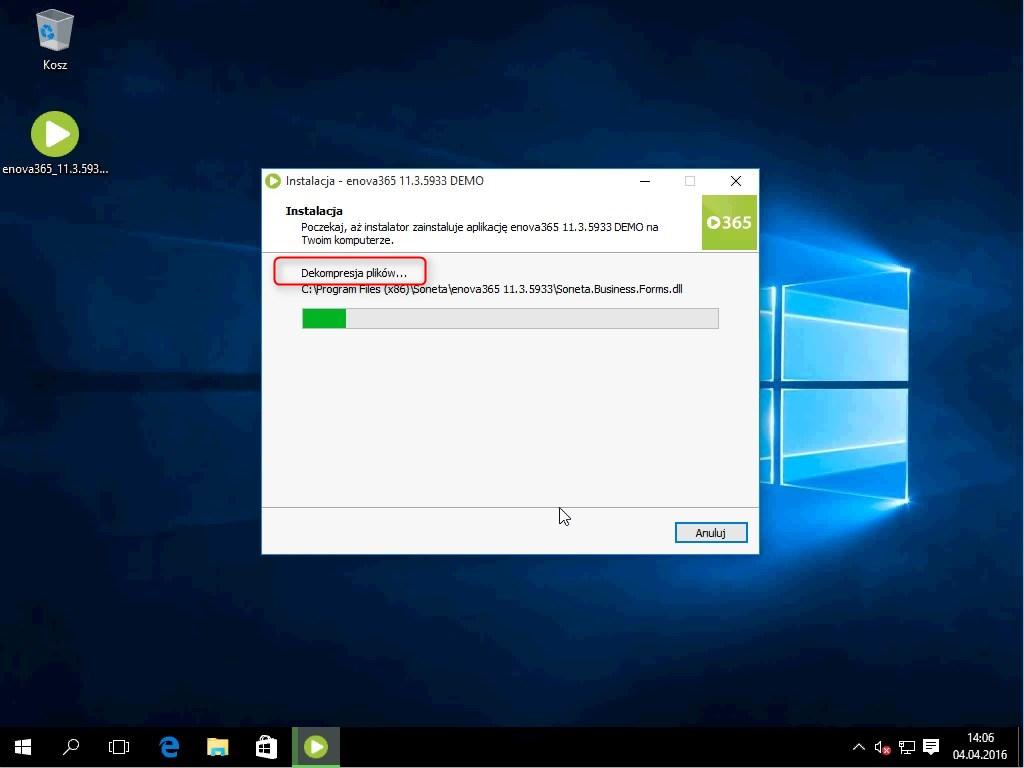The width and height of the screenshot is (1024, 768).
Task: Click the installation progress bar
Action: (510, 318)
